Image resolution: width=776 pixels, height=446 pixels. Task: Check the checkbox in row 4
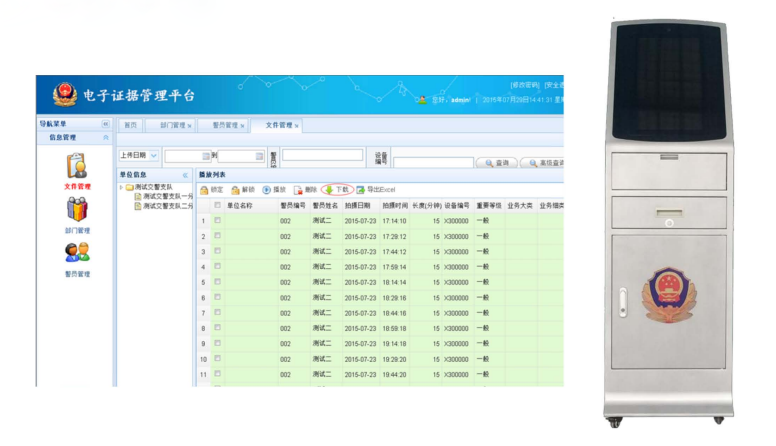point(217,266)
